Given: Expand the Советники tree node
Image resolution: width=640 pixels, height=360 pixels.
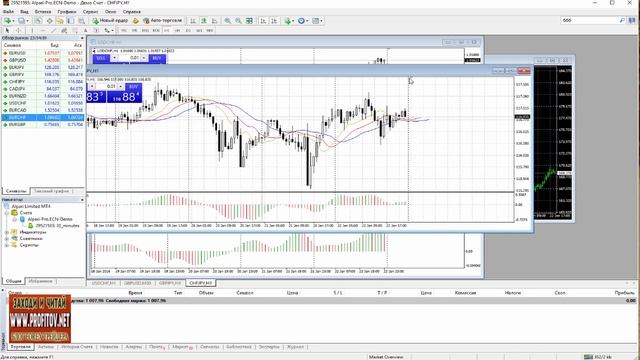Looking at the screenshot, I should pyautogui.click(x=7, y=238).
